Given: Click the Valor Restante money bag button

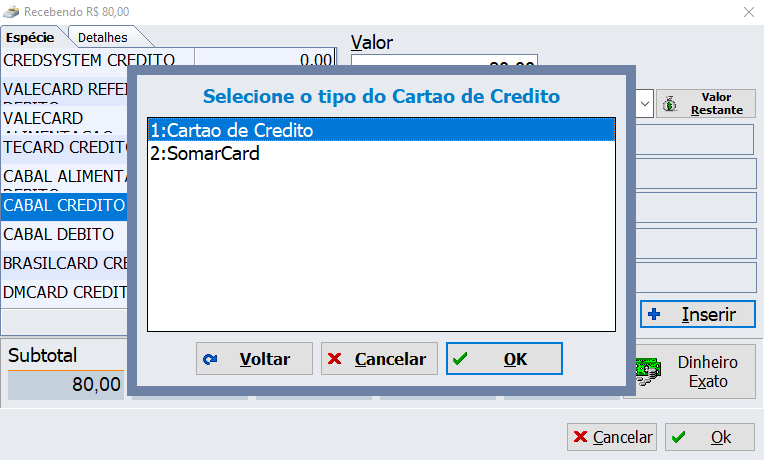Looking at the screenshot, I should point(706,103).
